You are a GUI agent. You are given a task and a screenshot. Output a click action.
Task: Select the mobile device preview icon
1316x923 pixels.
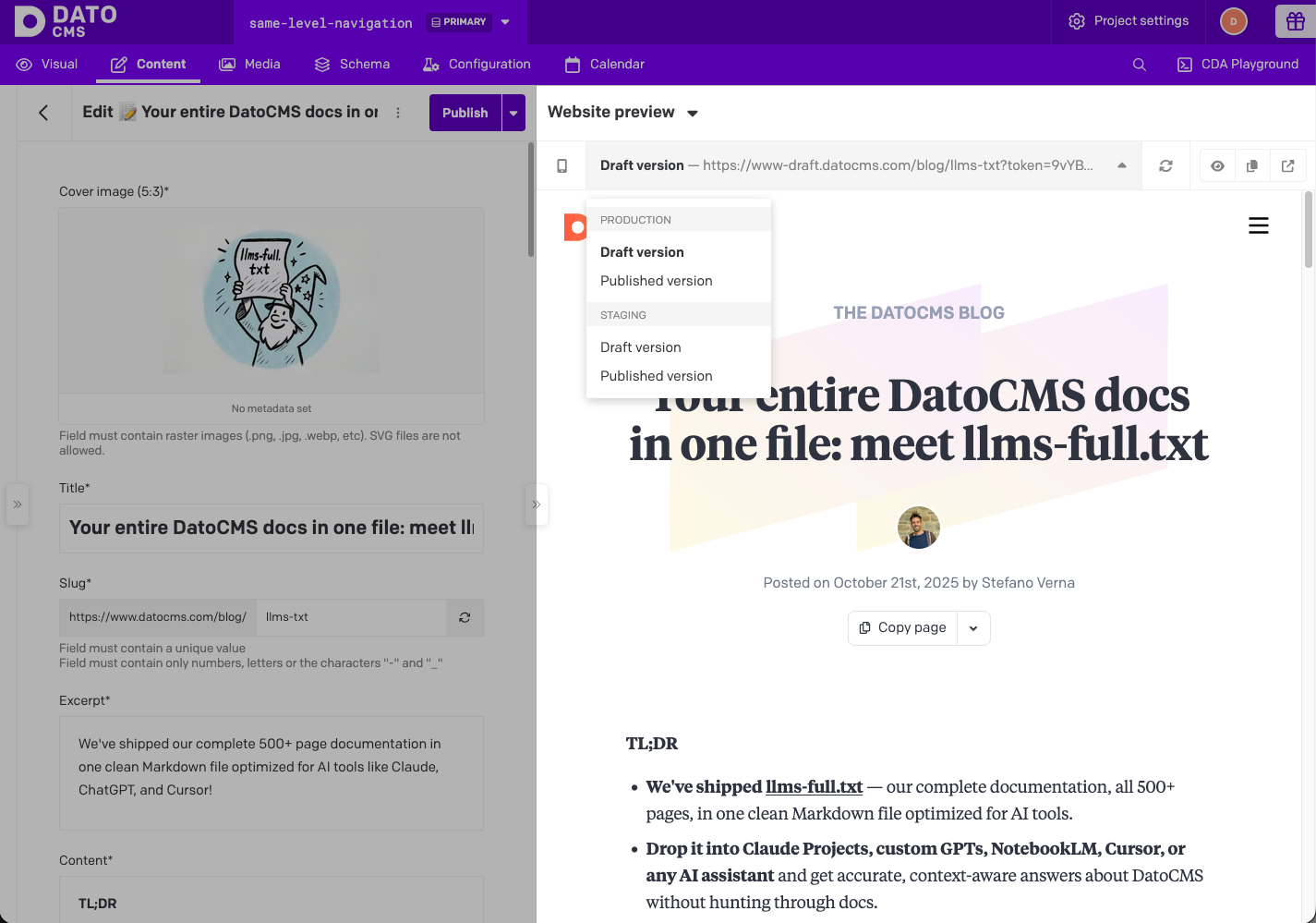pos(561,164)
